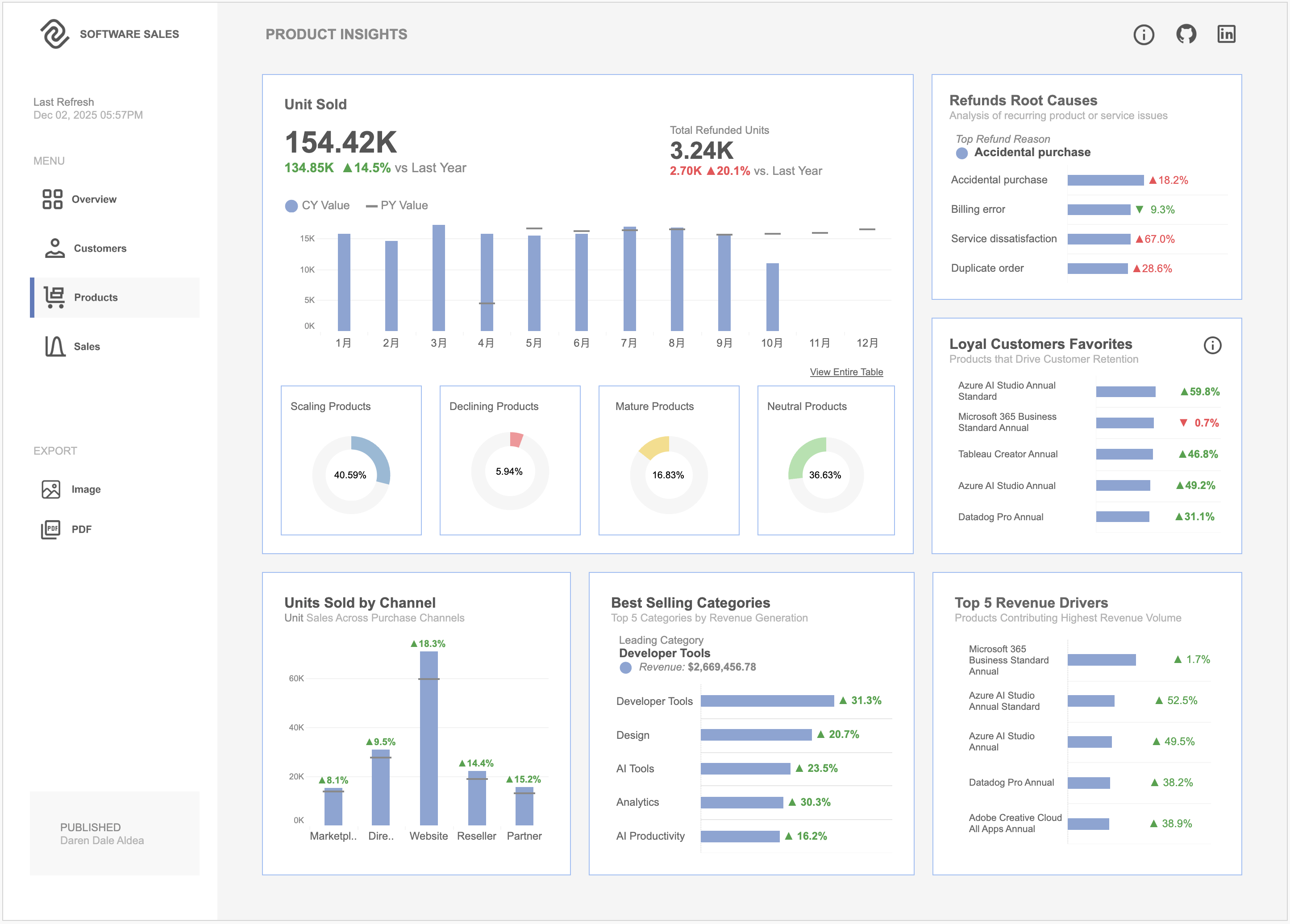Click the Export PDF icon
This screenshot has width=1290, height=924.
point(50,530)
